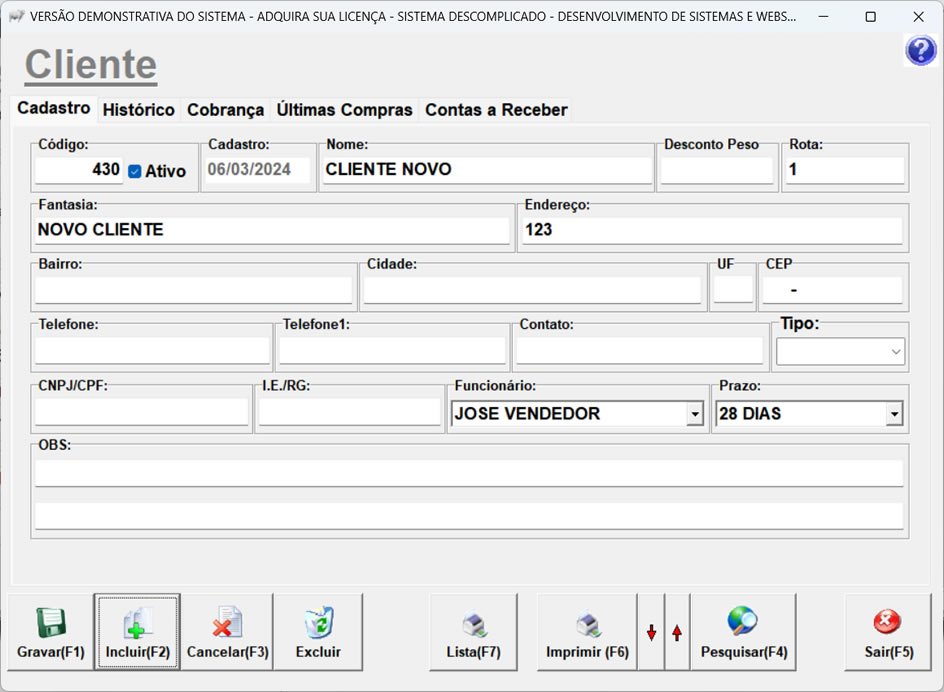Screen dimensions: 944x692
Task: Select the Contas a Receber tab
Action: pyautogui.click(x=496, y=110)
